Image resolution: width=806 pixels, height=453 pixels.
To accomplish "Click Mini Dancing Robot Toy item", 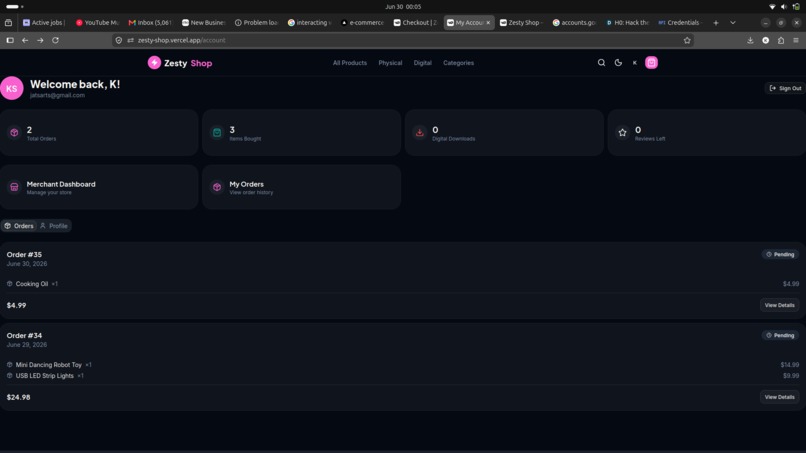I will (48, 365).
